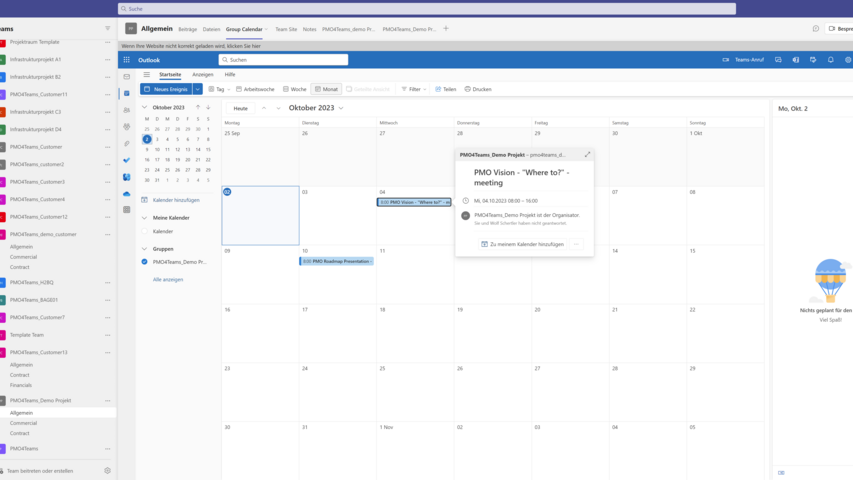The width and height of the screenshot is (853, 480).
Task: Open the To Do checkmark app
Action: point(127,160)
